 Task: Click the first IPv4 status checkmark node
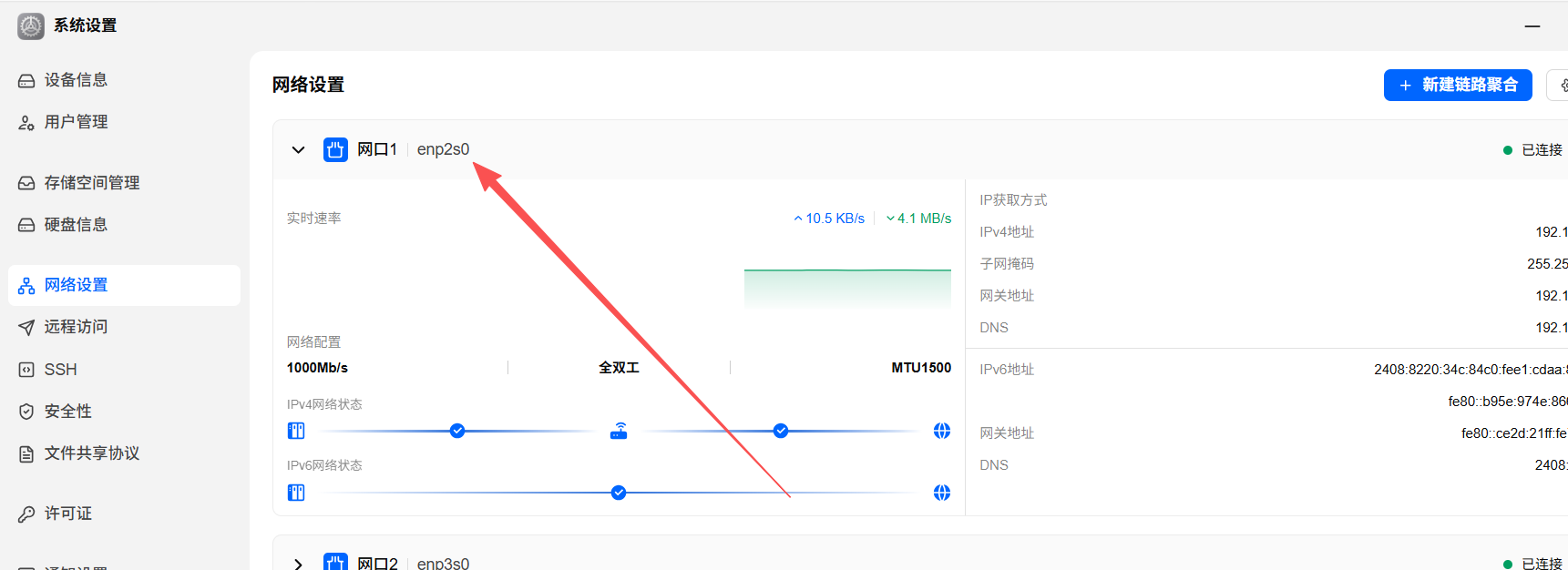point(457,431)
